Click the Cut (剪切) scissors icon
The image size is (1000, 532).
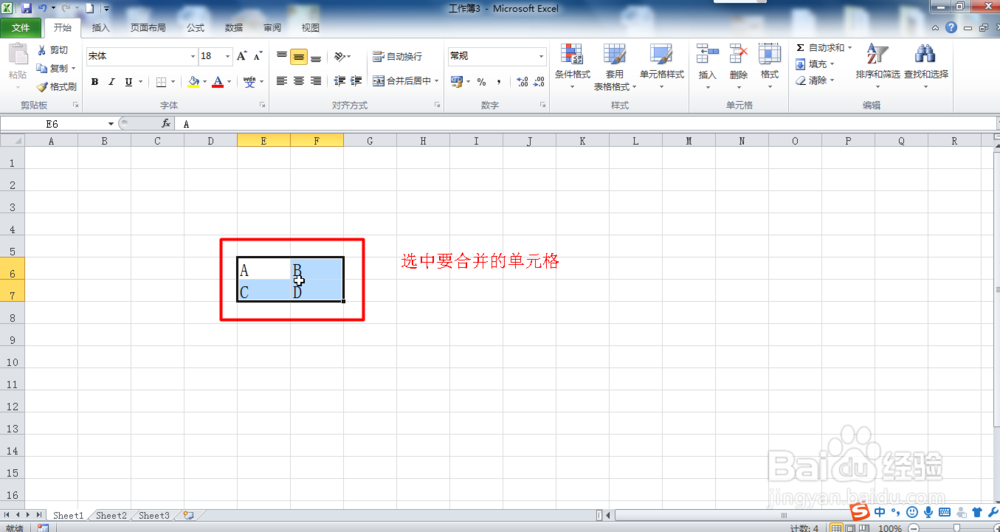click(x=42, y=50)
